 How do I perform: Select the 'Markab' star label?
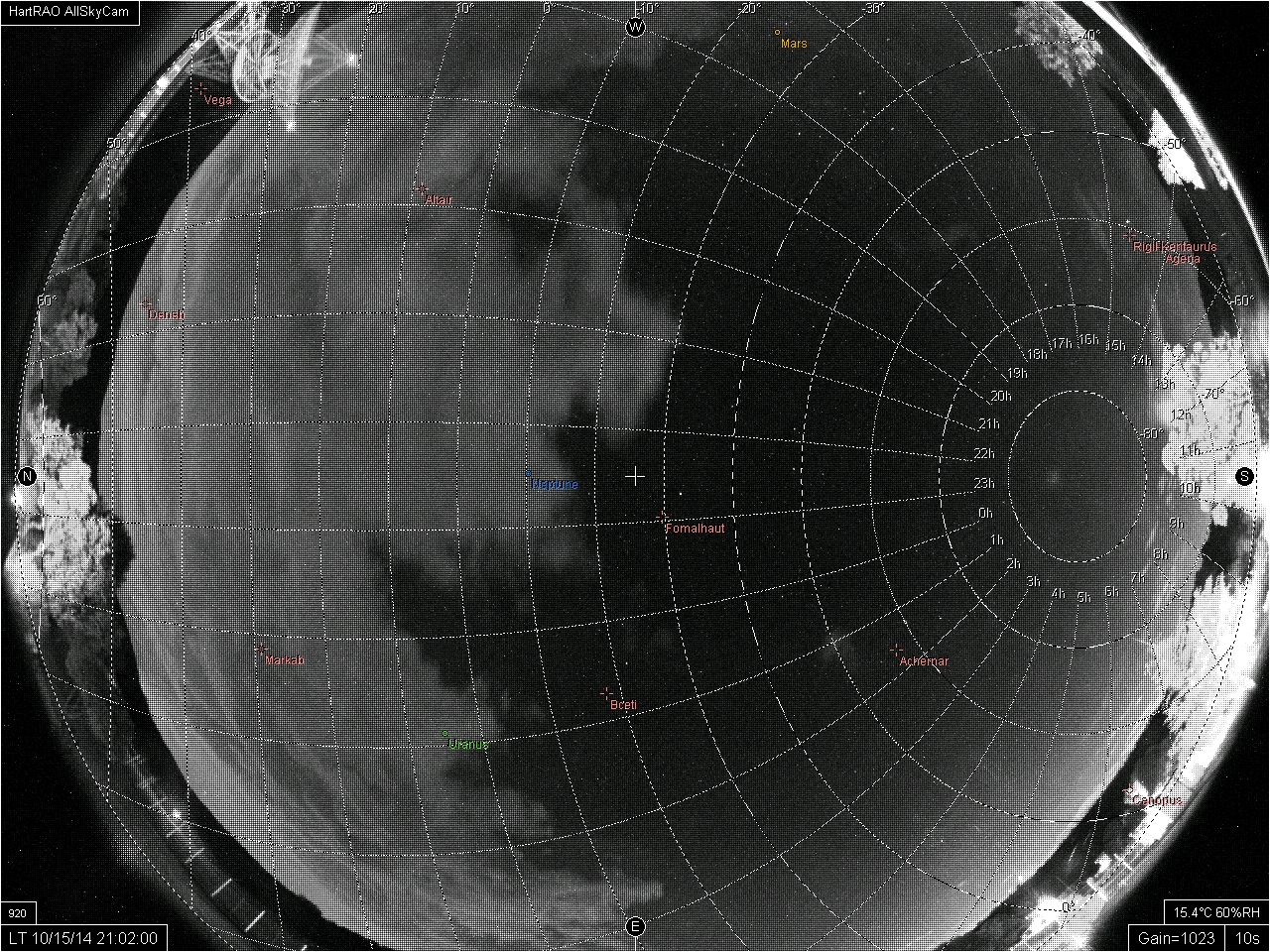point(285,660)
